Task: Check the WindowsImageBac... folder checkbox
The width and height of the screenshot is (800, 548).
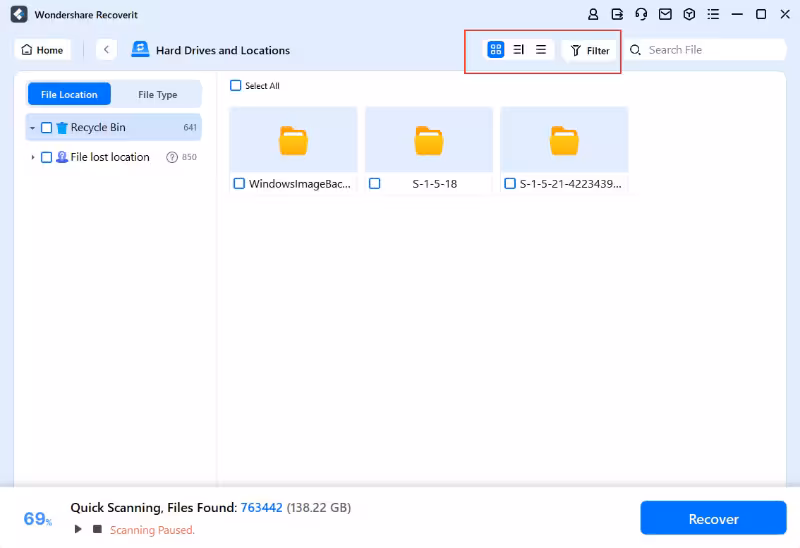Action: pyautogui.click(x=239, y=183)
